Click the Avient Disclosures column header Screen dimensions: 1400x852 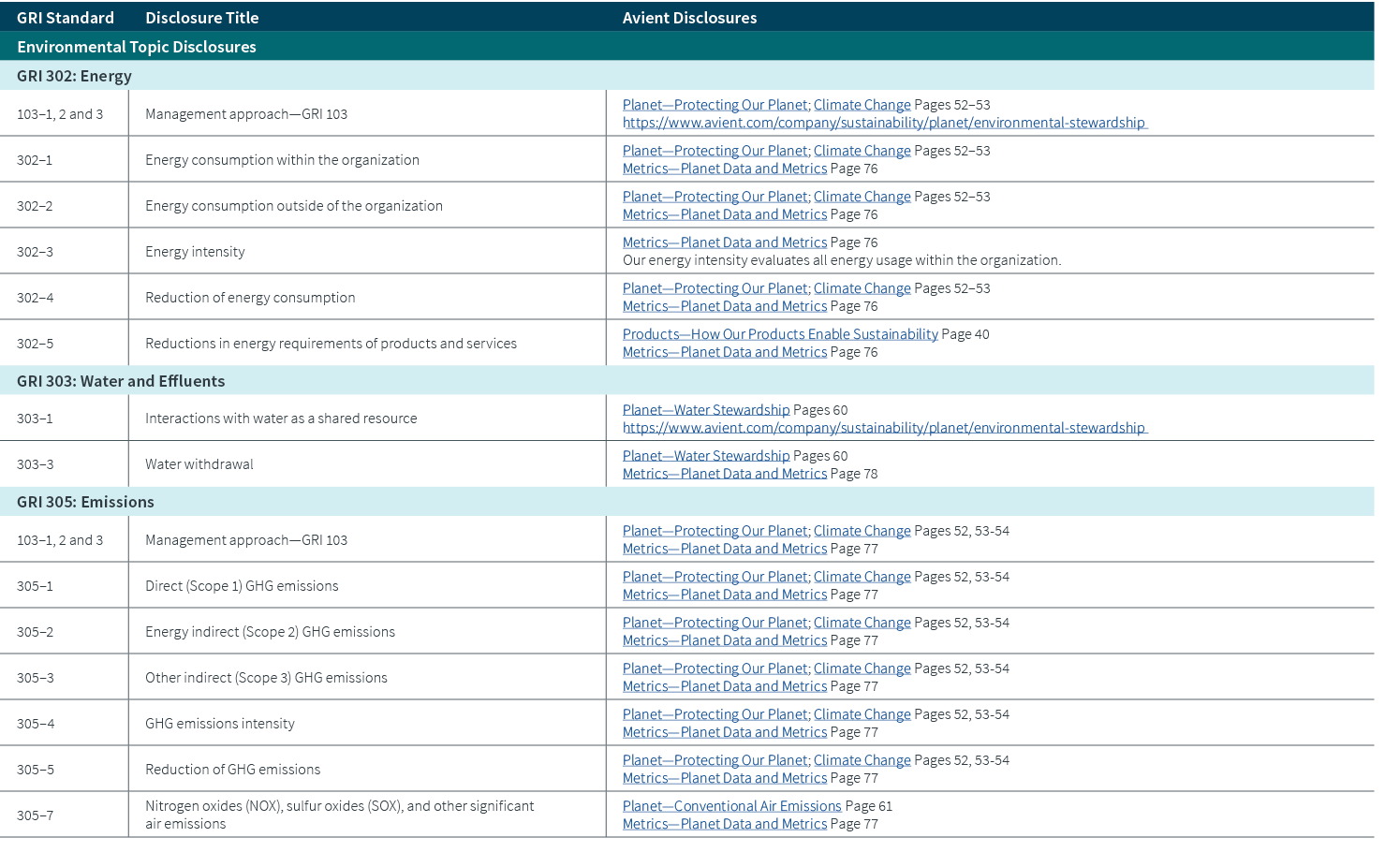coord(689,18)
